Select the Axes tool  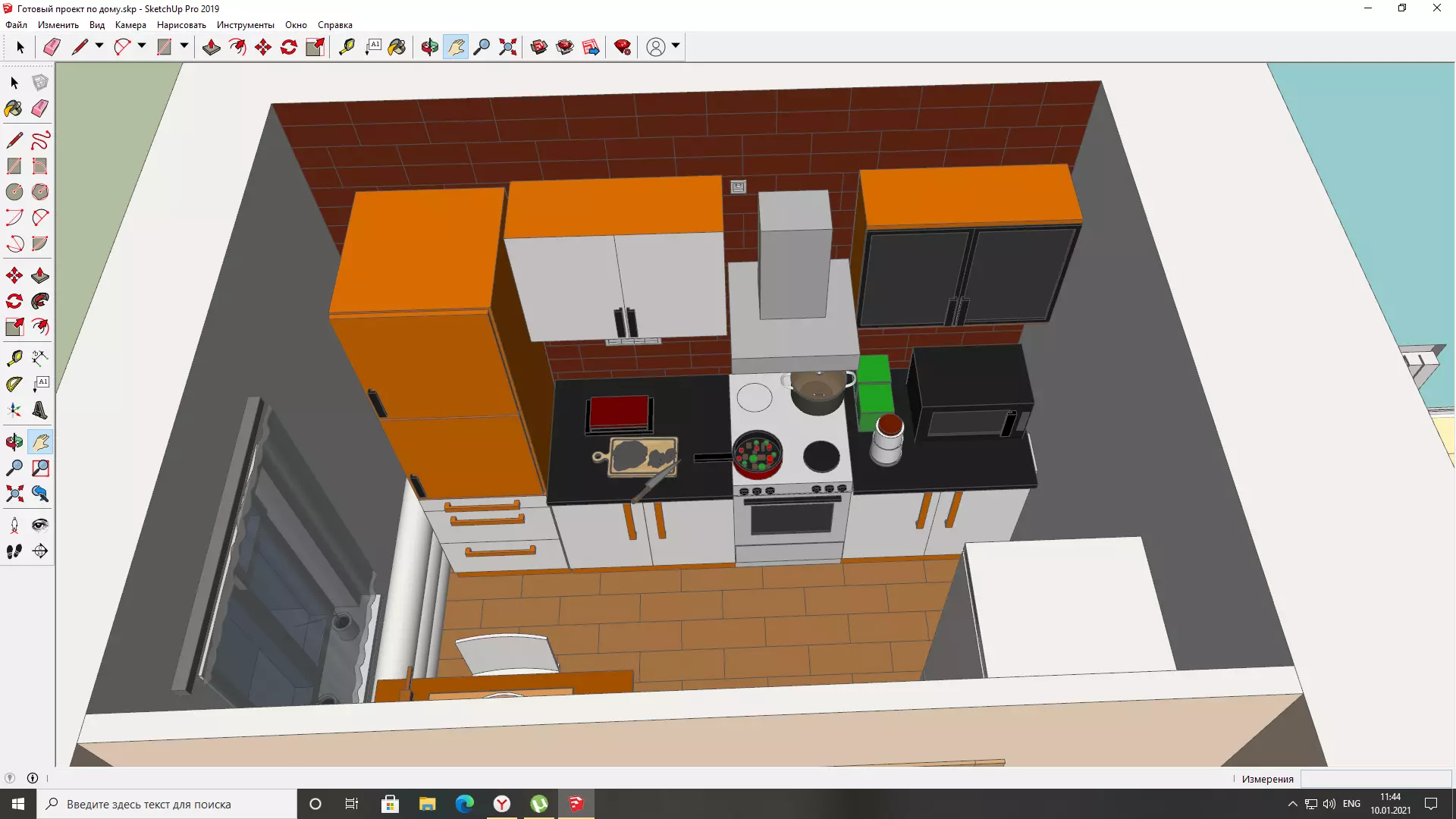tap(14, 410)
